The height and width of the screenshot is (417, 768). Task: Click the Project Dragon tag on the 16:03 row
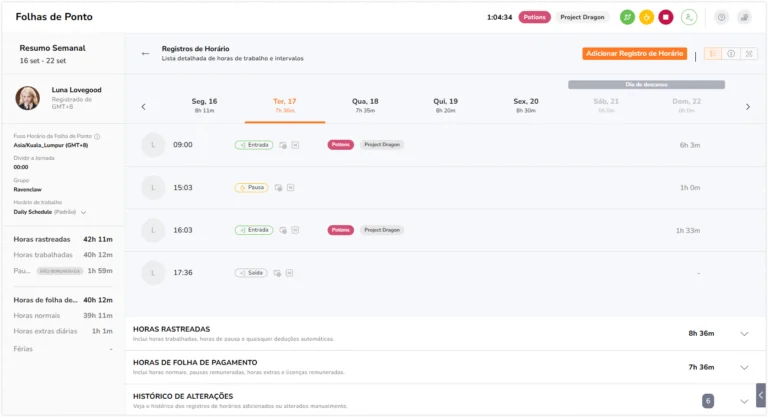pyautogui.click(x=382, y=230)
